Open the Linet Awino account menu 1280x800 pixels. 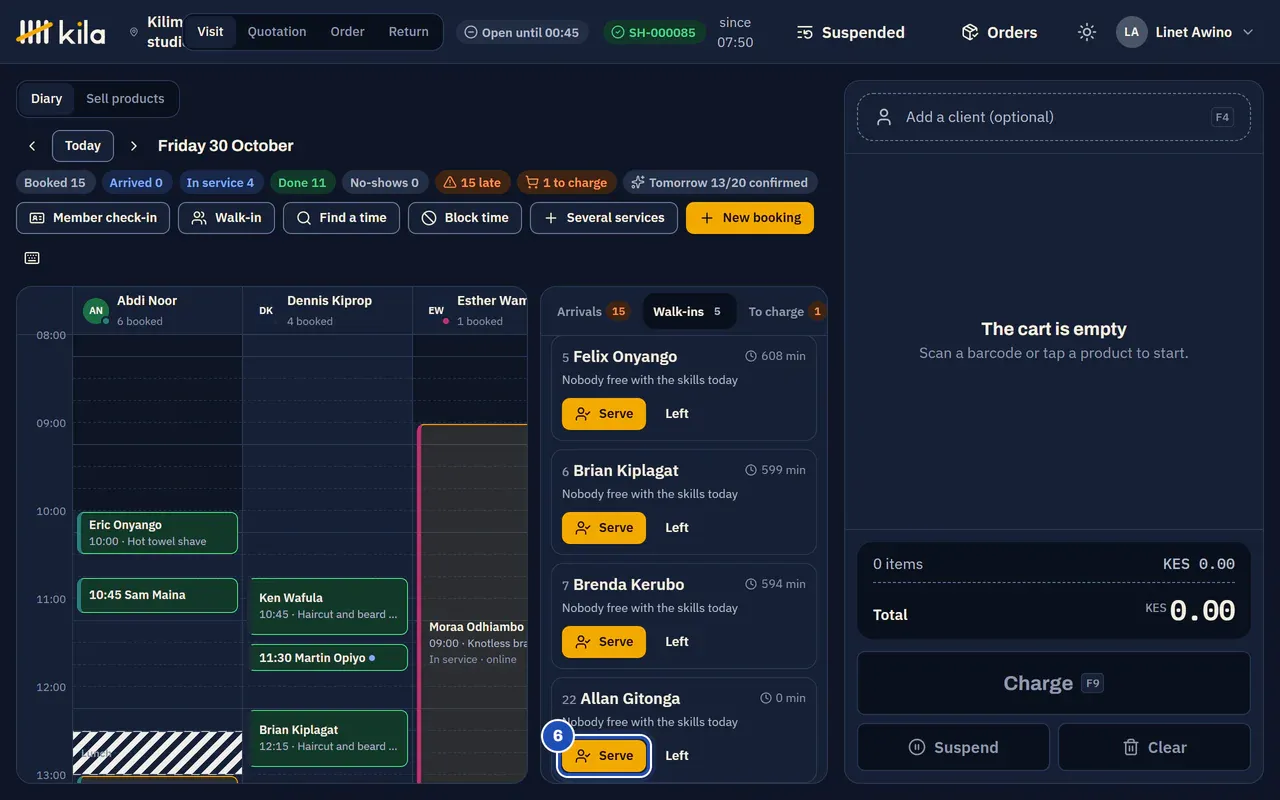point(1185,32)
